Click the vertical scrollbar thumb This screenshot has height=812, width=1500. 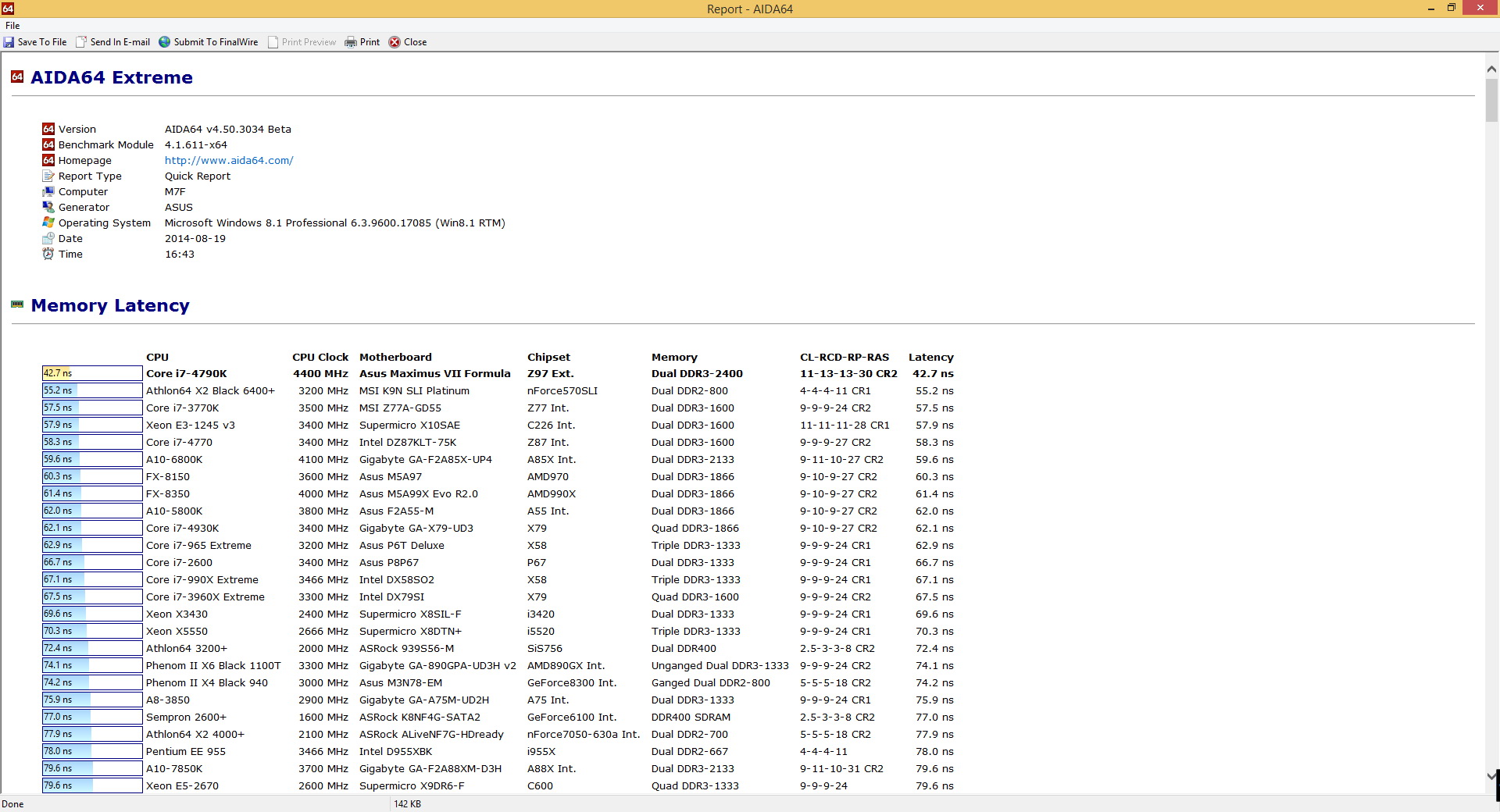(x=1491, y=99)
